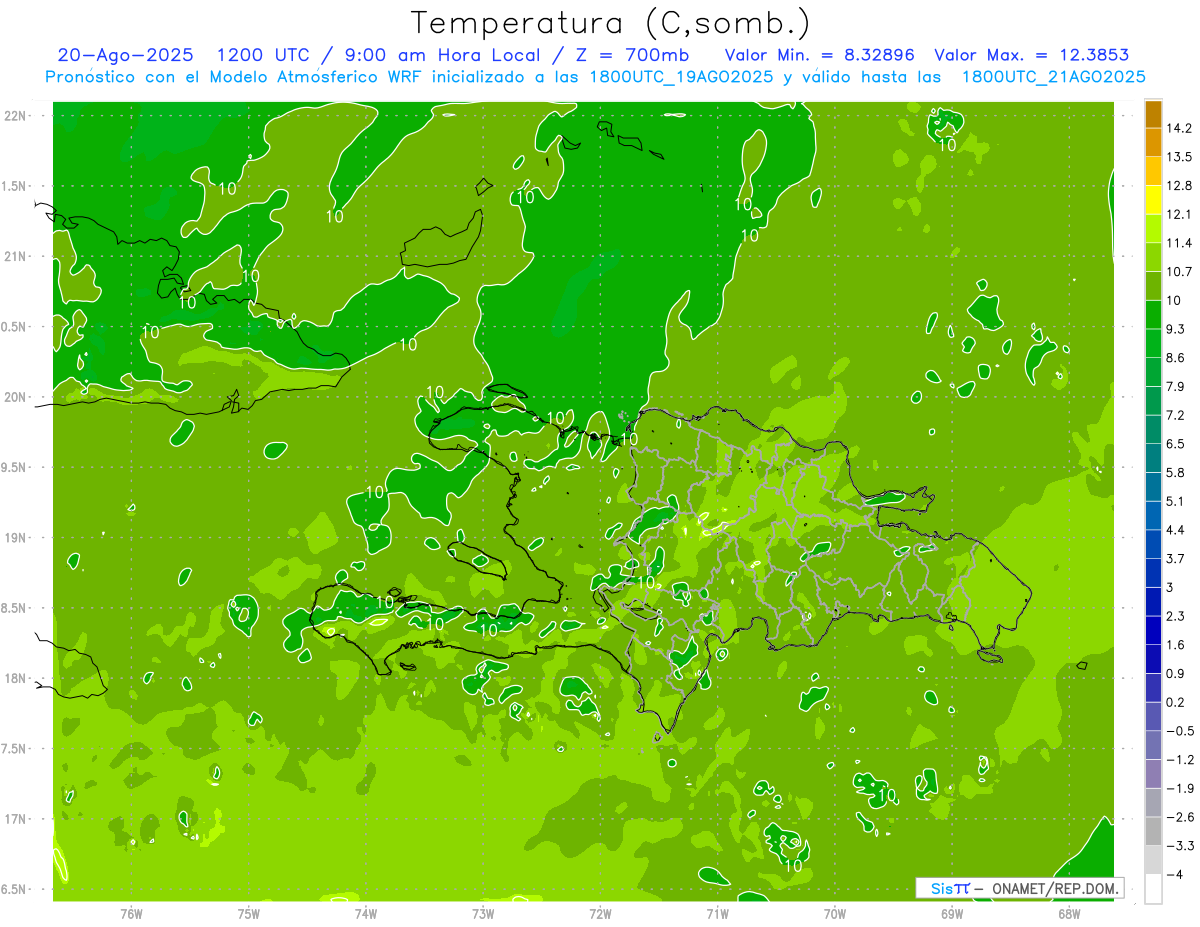Click the legend value '2.3'

point(1176,615)
